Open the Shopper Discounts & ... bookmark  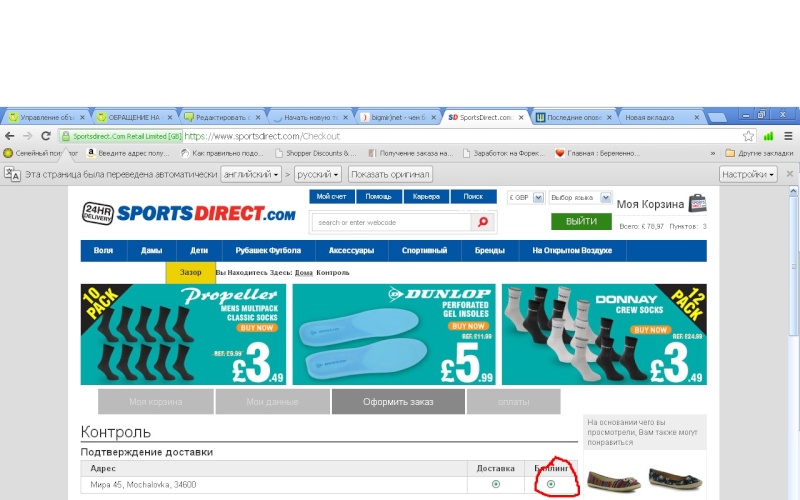pyautogui.click(x=316, y=153)
